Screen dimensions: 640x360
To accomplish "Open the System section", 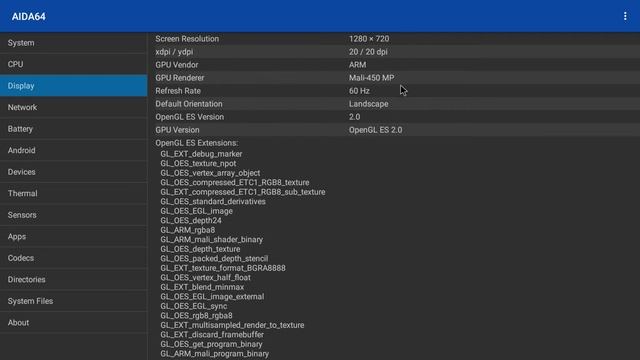I will (x=73, y=43).
